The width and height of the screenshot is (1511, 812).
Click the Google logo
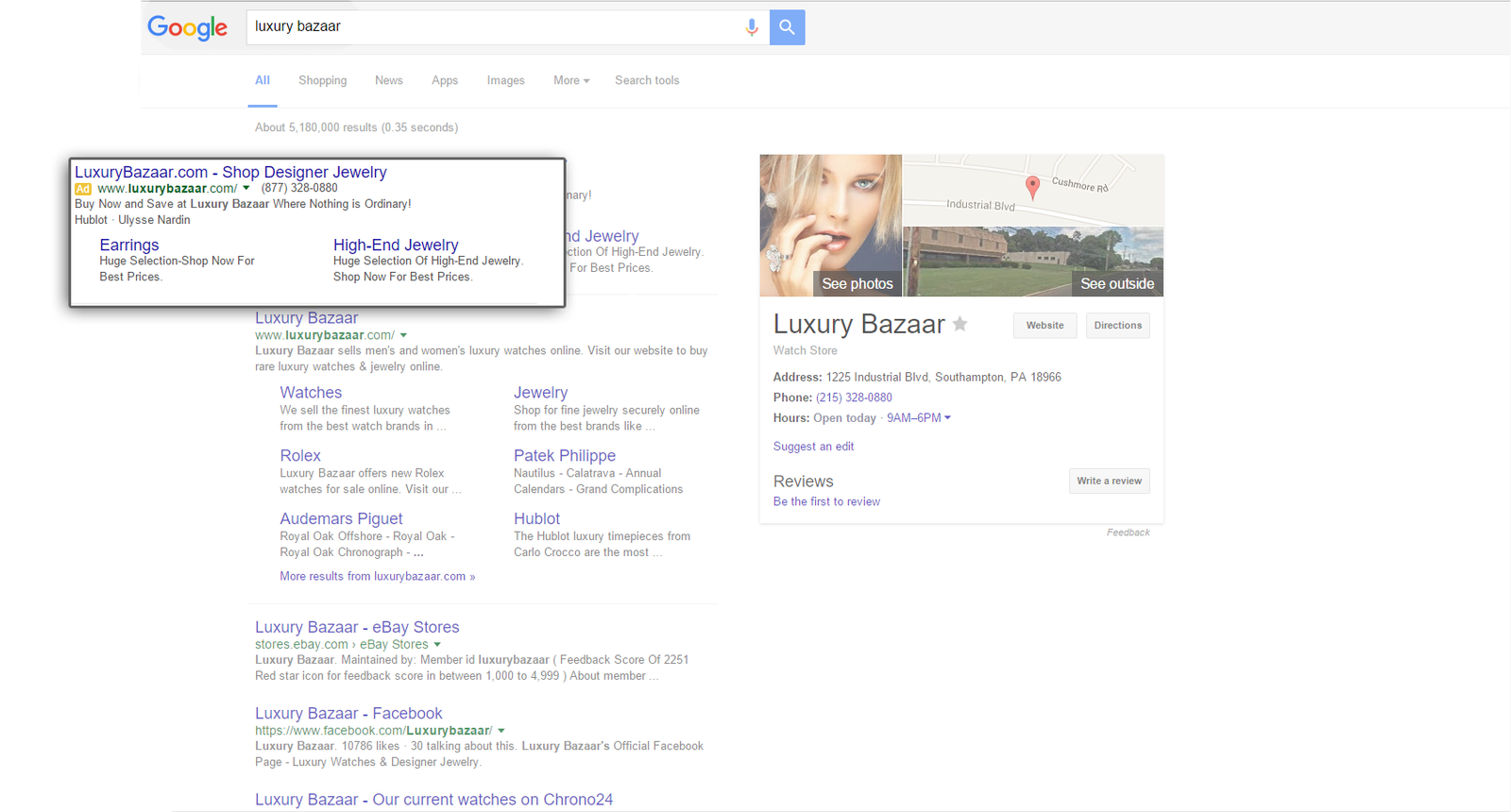point(187,27)
